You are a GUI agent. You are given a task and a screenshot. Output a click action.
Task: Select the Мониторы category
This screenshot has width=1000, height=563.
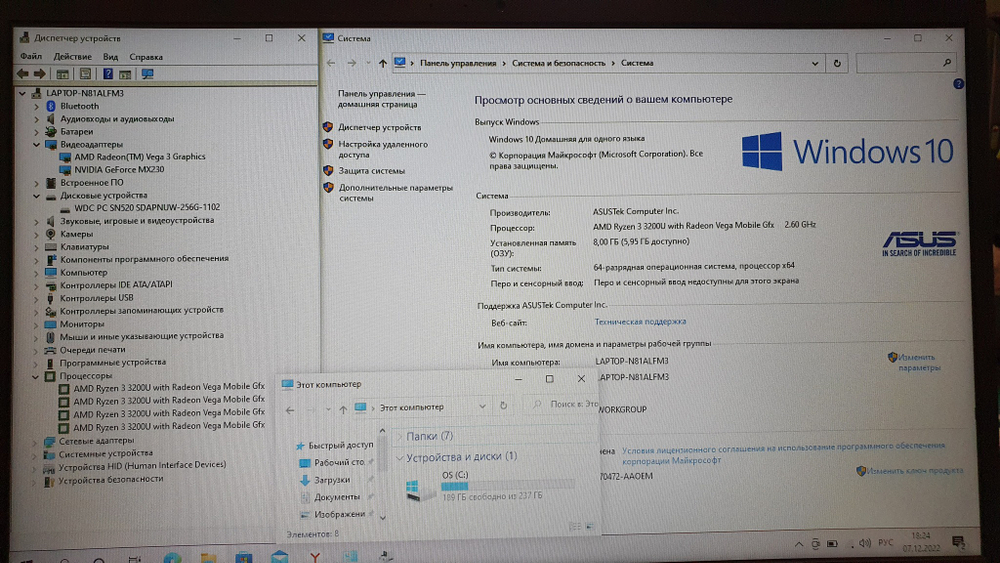(82, 324)
